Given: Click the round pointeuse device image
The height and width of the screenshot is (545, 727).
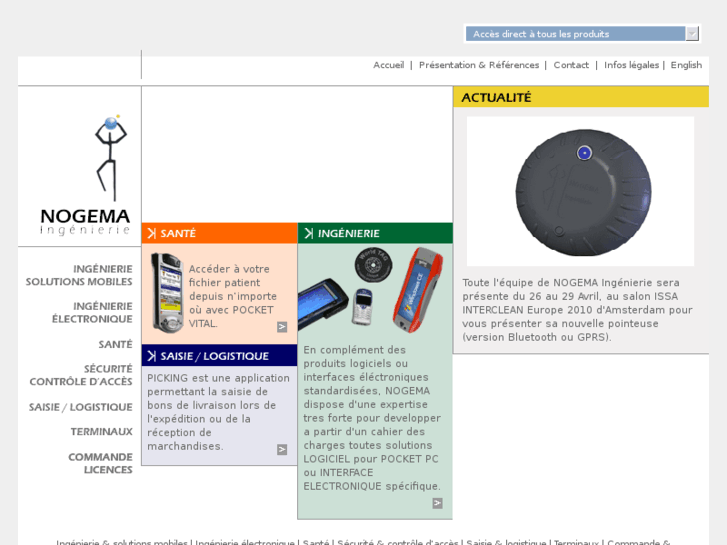Looking at the screenshot, I should [583, 192].
